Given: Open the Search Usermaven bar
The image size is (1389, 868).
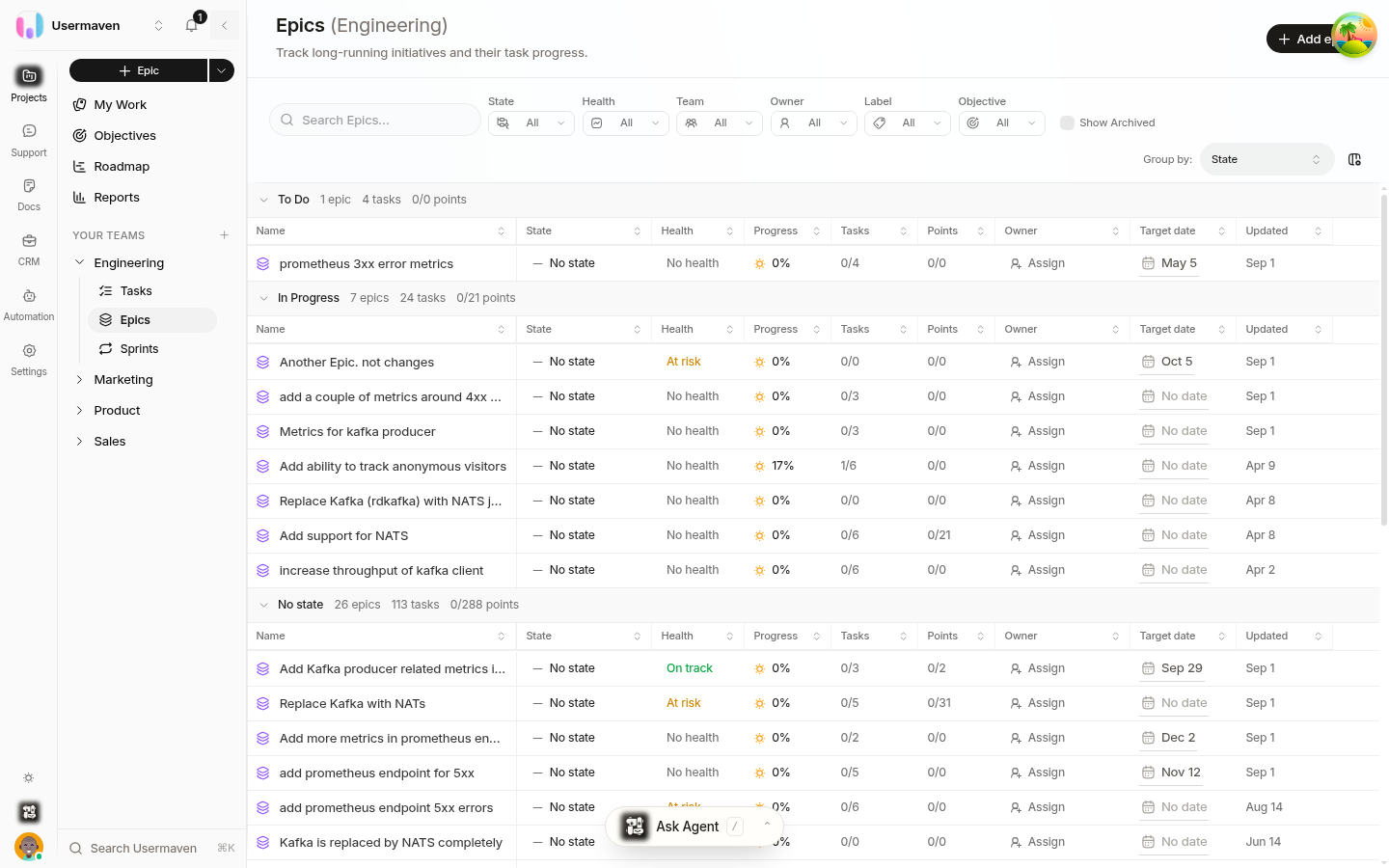Looking at the screenshot, I should pos(152,848).
